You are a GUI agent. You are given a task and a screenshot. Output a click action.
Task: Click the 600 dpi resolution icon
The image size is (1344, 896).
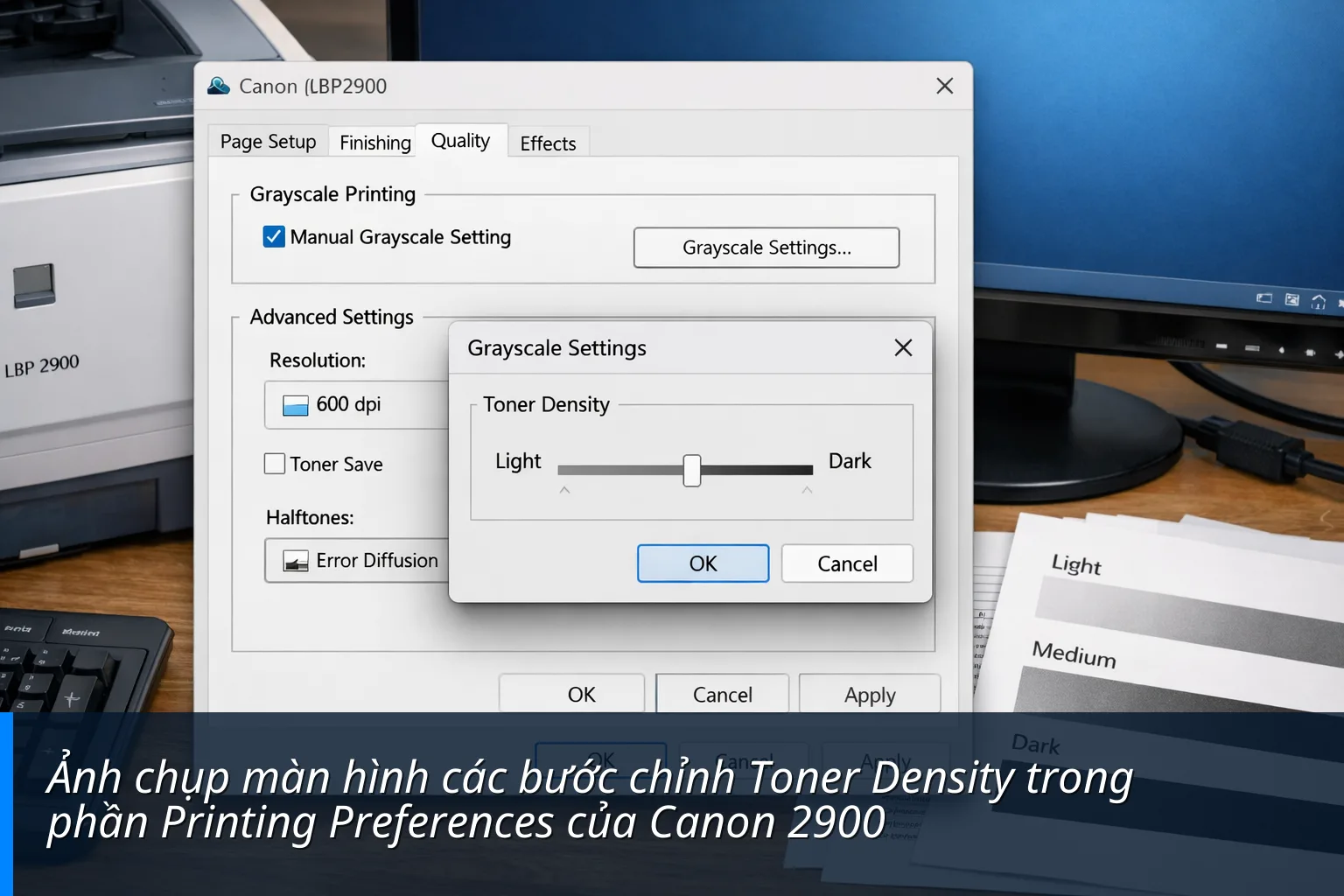click(x=296, y=405)
